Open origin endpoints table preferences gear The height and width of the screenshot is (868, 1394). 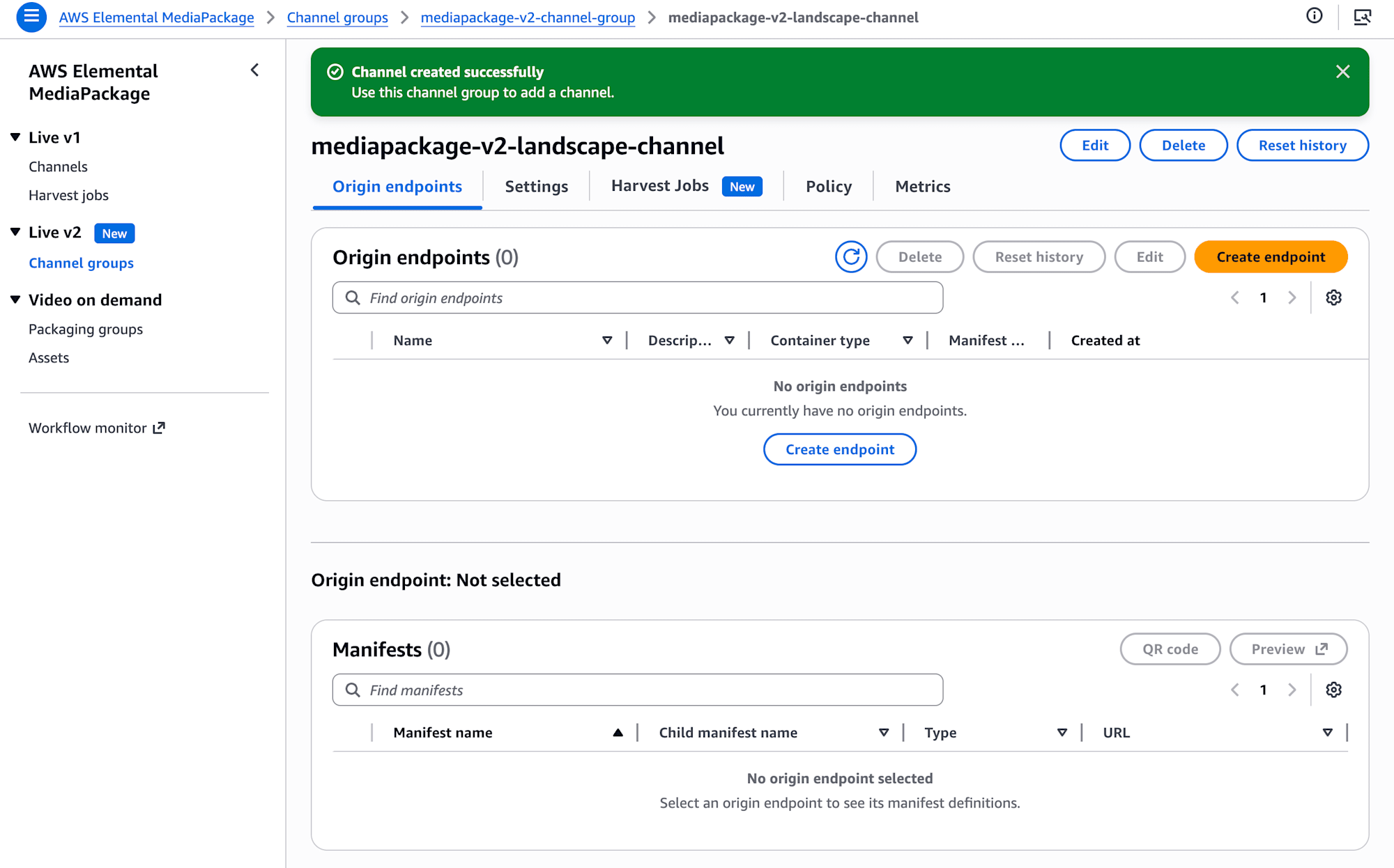coord(1333,297)
